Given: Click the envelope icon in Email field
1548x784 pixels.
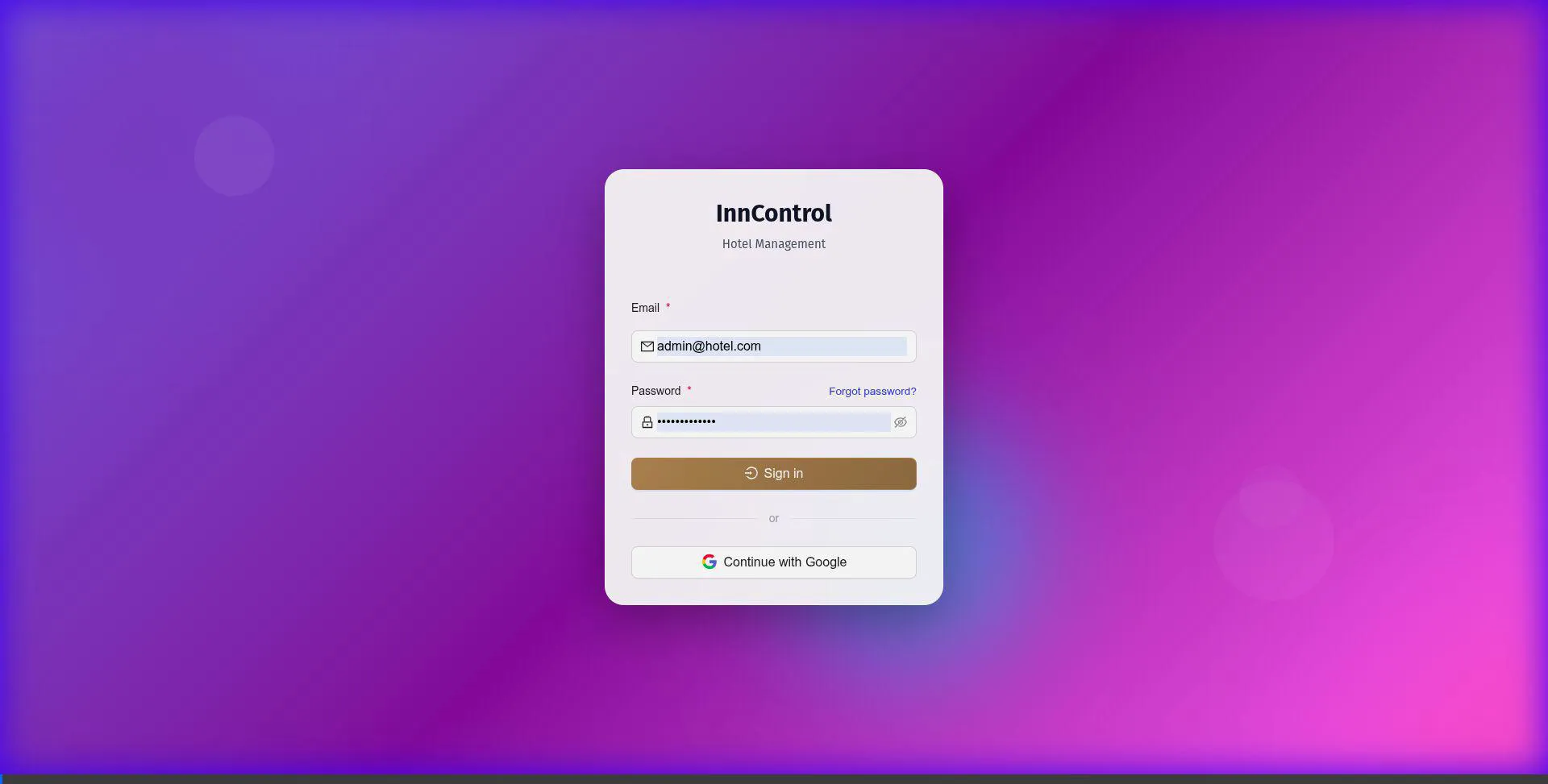Looking at the screenshot, I should 647,346.
